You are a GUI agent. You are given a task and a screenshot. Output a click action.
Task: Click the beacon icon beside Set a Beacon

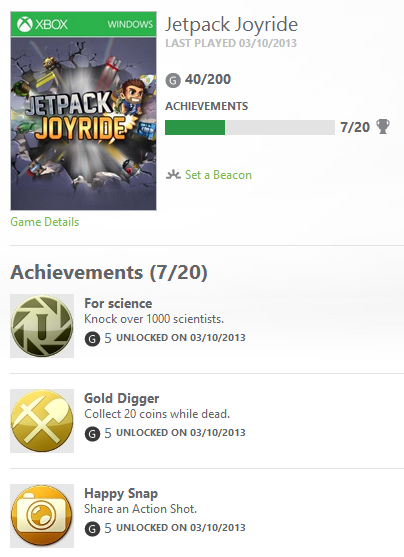[173, 174]
